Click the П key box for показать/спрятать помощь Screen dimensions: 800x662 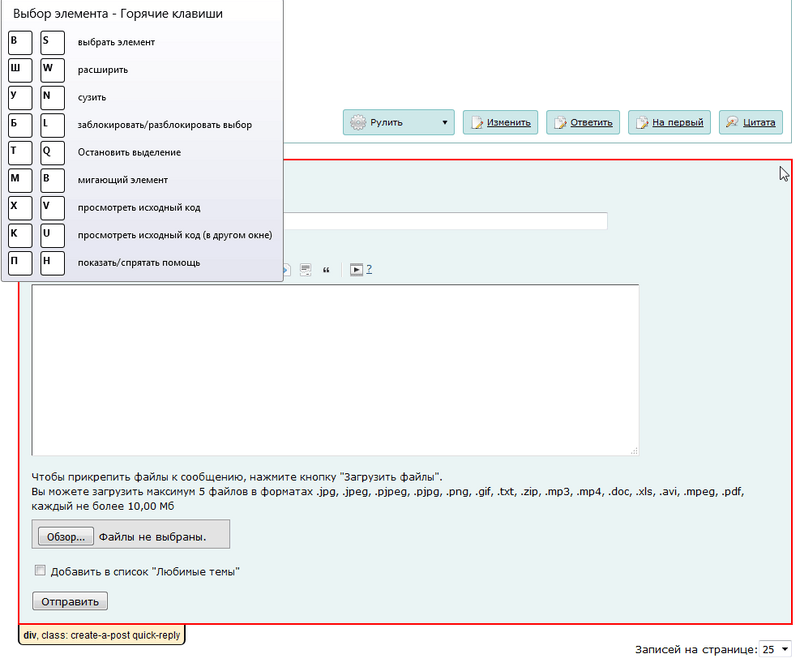(20, 263)
